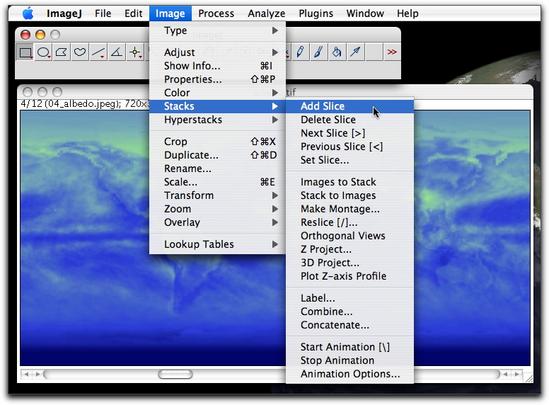
Task: Expand the Lookup Tables submenu
Action: tap(217, 244)
